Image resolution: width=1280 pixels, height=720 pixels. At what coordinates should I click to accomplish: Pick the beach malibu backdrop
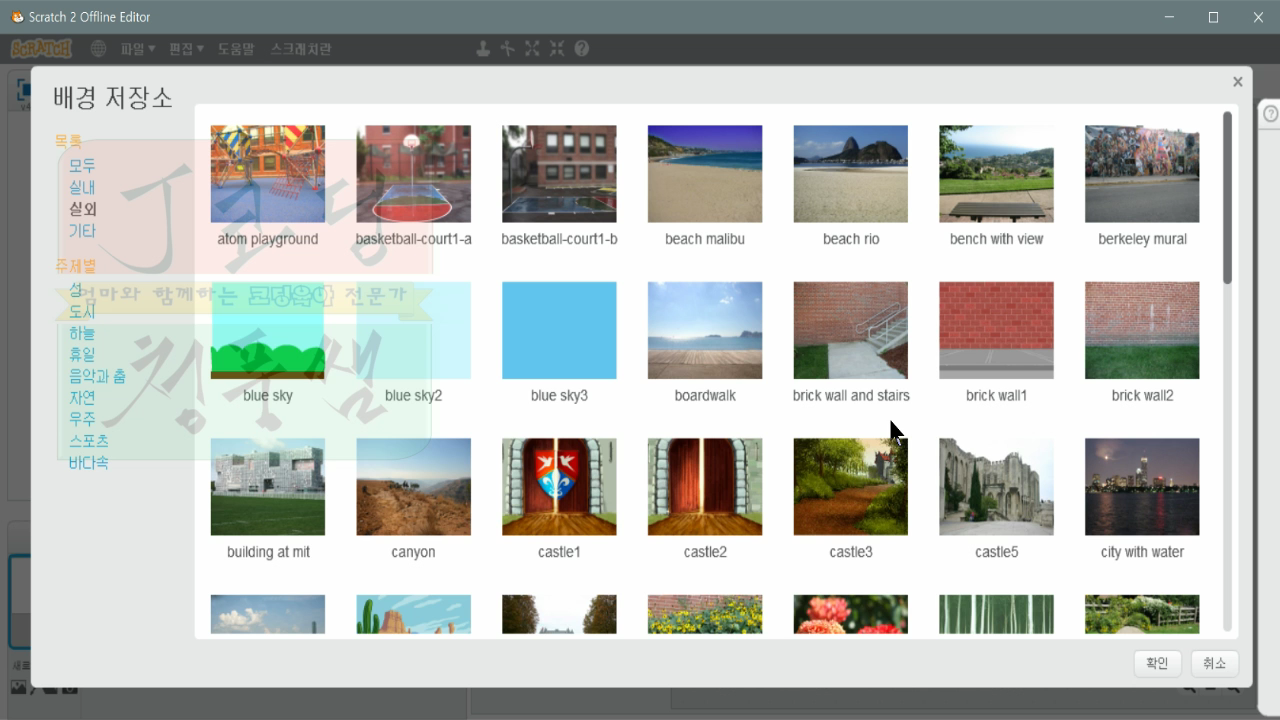(705, 174)
